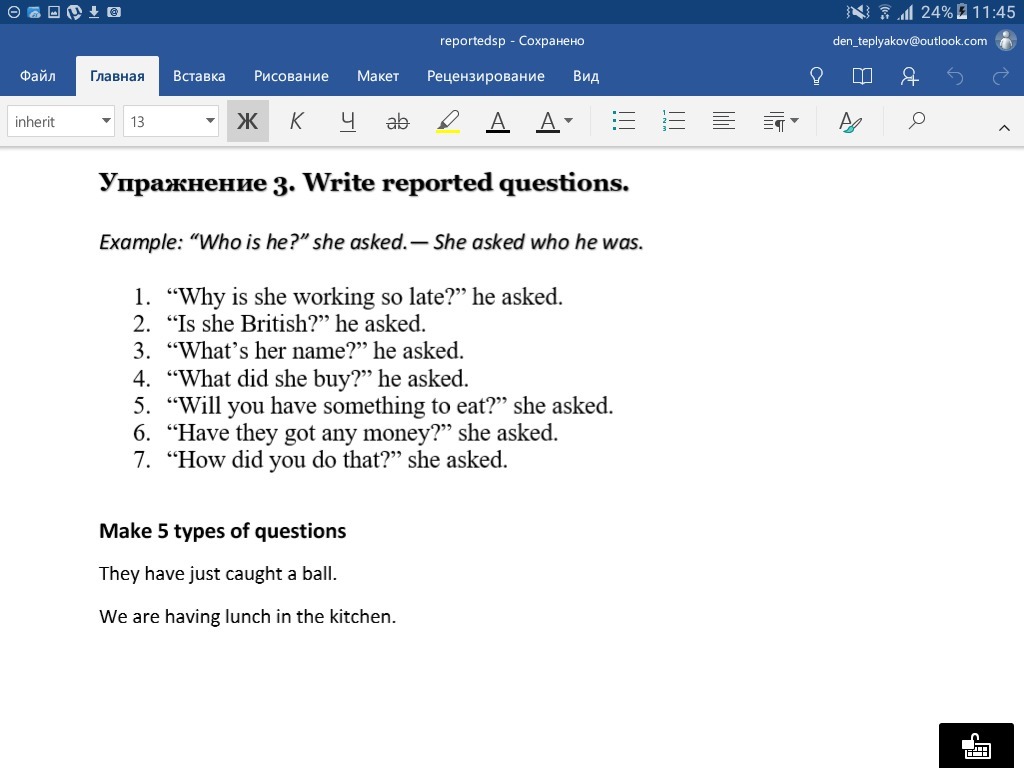
Task: Apply strikethrough formatting
Action: click(397, 122)
